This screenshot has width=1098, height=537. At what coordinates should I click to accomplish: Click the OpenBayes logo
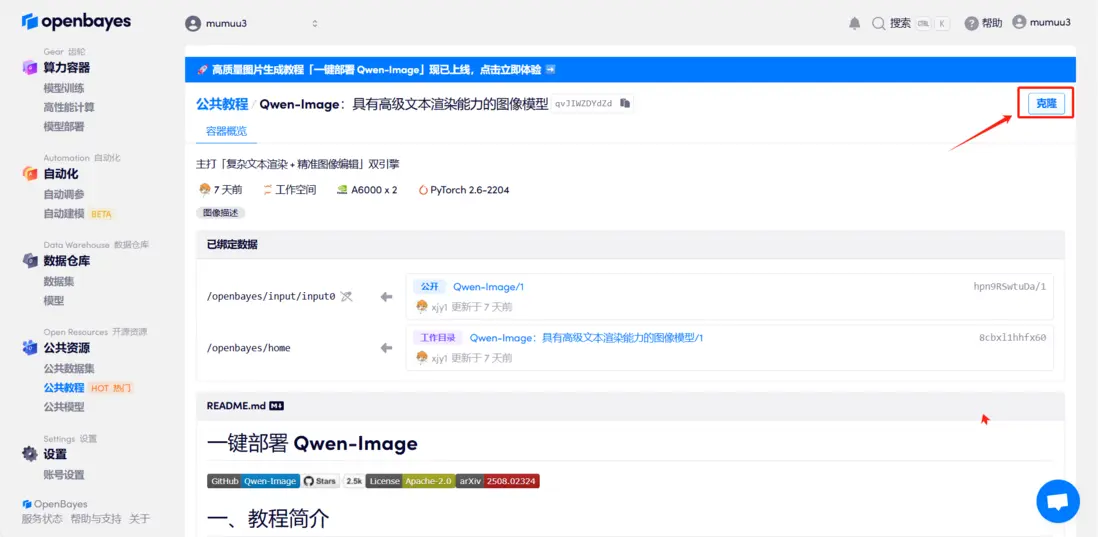click(76, 21)
